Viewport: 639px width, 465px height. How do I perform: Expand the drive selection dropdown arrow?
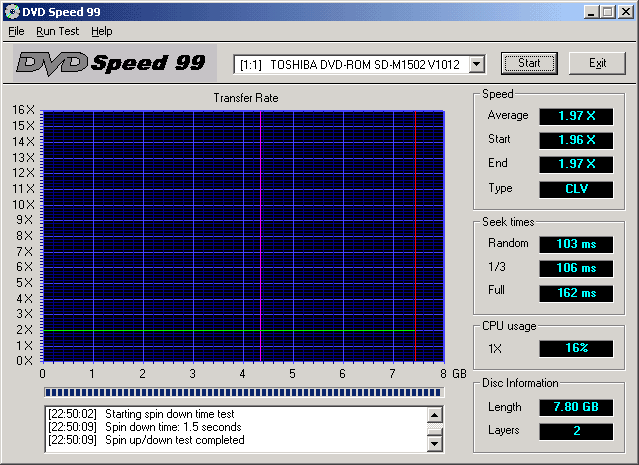tap(476, 64)
